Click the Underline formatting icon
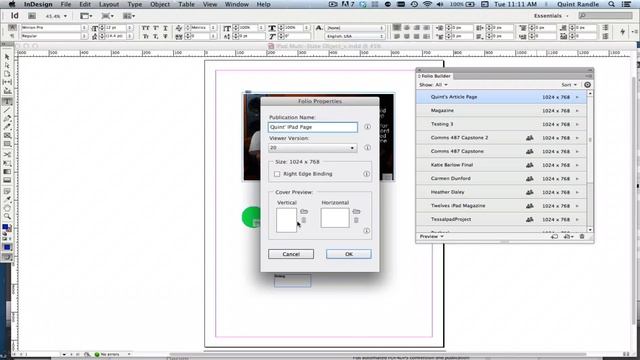Screen dimensions: 640x360 point(165,28)
